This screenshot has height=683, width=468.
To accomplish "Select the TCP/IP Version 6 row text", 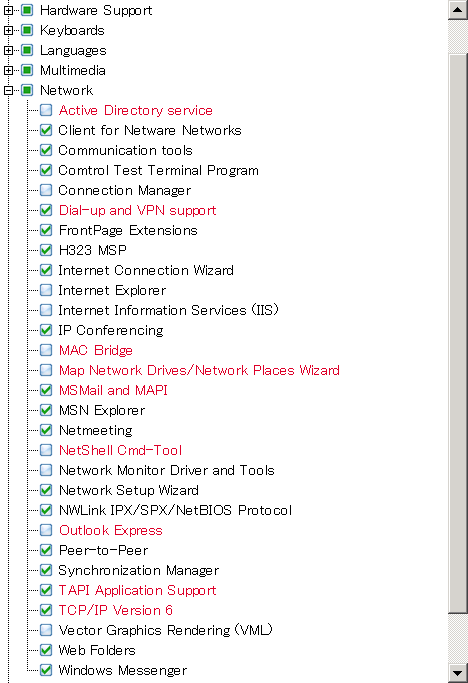I will click(x=116, y=610).
